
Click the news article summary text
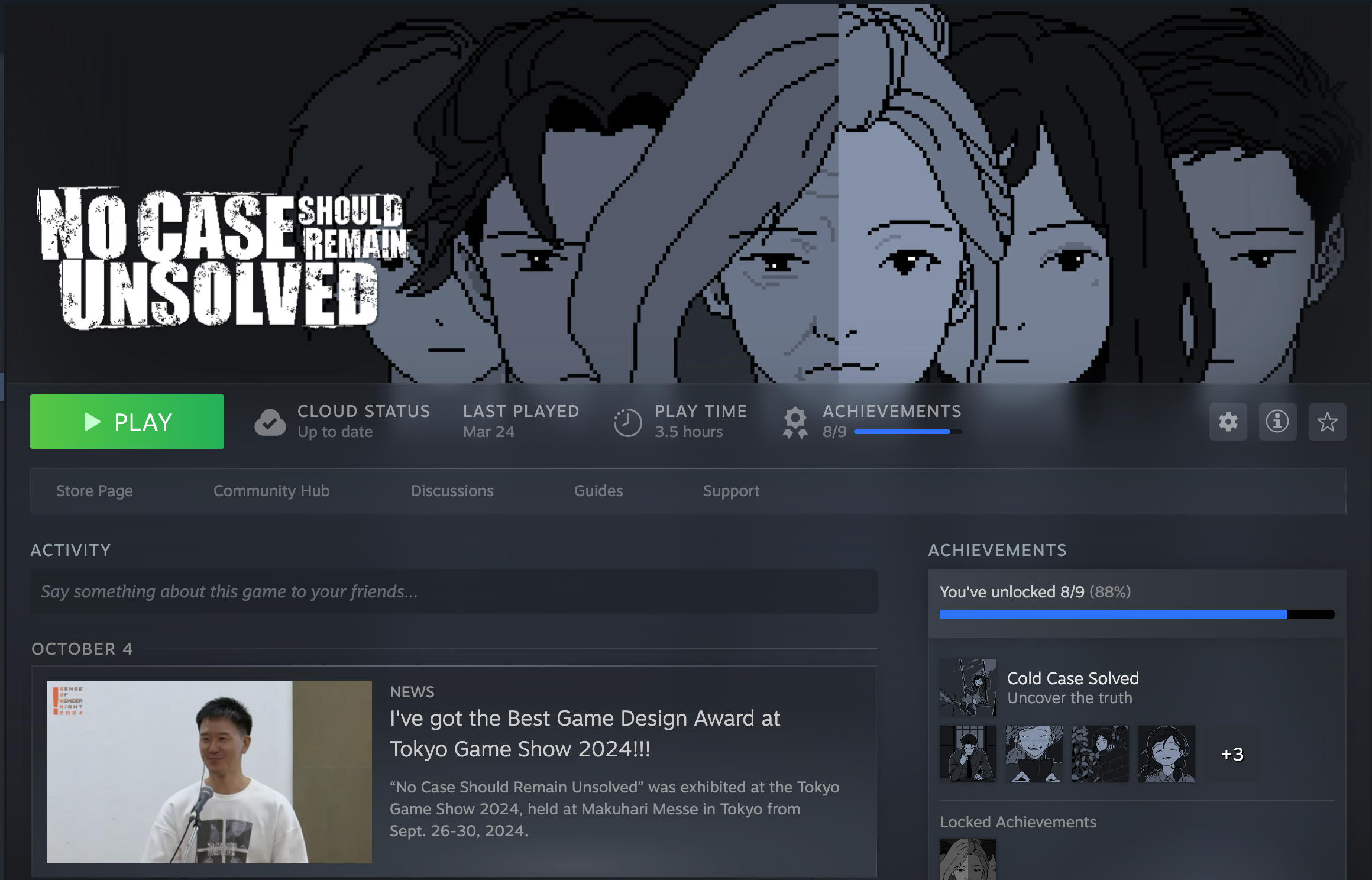point(614,809)
